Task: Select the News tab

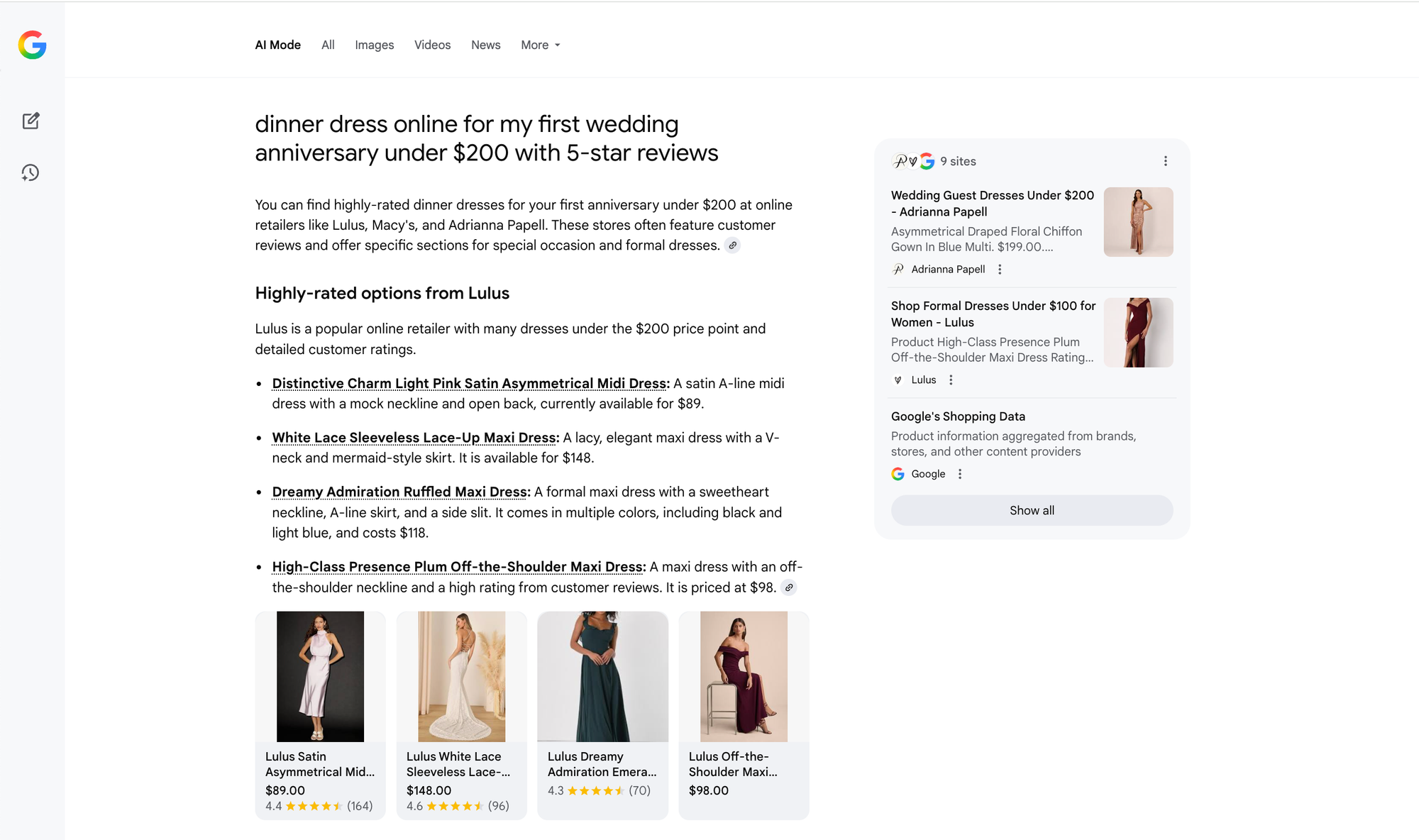Action: (x=485, y=45)
